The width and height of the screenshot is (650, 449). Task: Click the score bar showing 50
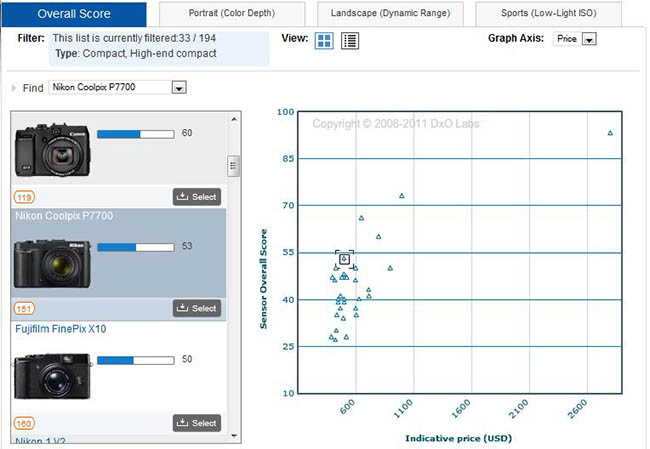[136, 360]
